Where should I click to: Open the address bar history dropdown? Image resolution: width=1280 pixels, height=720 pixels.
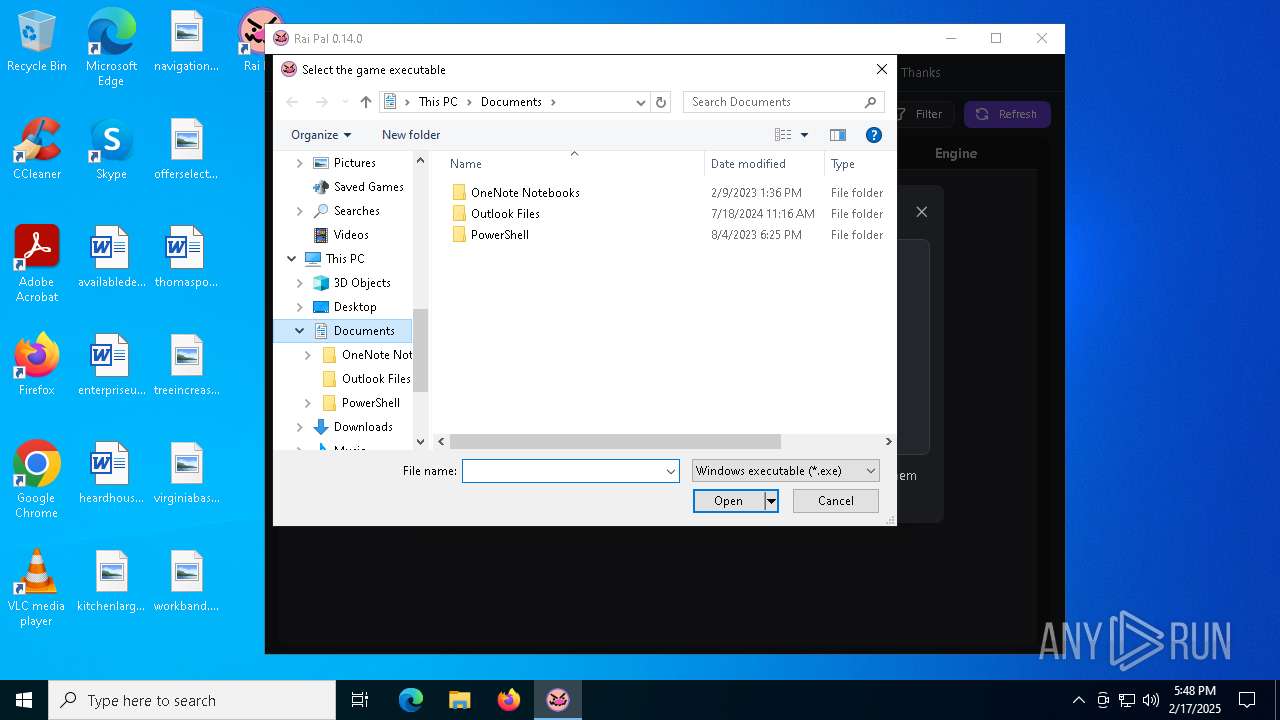pos(641,102)
